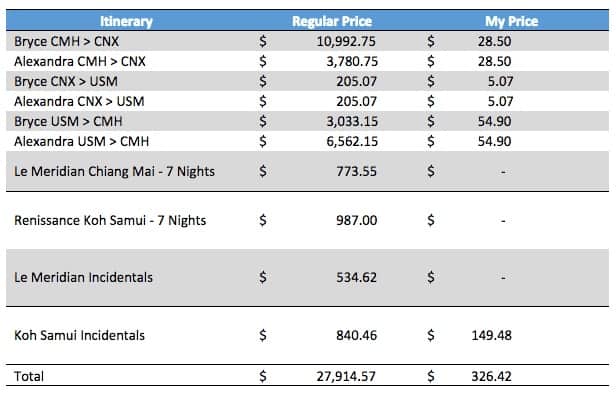
Task: Select the Total row label
Action: click(29, 376)
